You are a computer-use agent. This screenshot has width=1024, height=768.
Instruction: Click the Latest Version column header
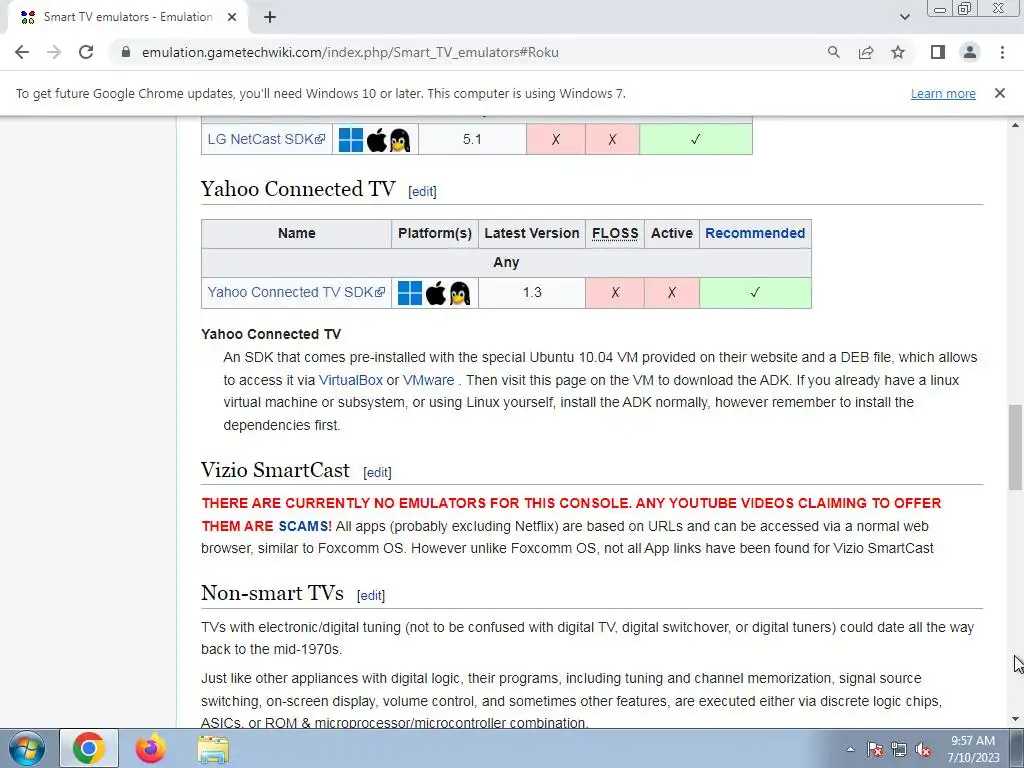532,233
